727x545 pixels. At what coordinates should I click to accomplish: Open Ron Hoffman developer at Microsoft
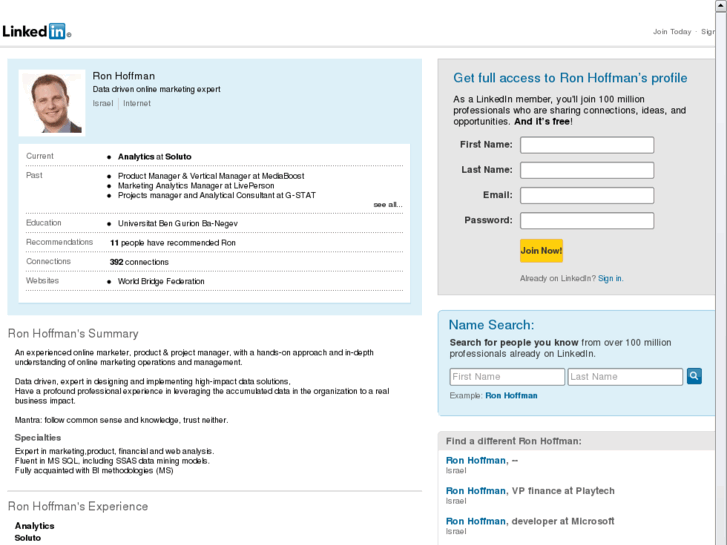pyautogui.click(x=530, y=521)
